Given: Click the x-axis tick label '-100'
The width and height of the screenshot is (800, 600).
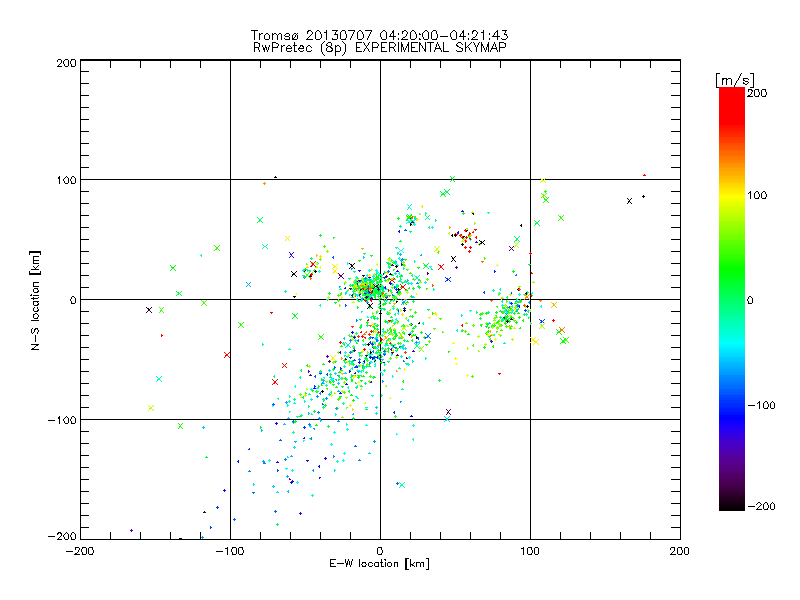Looking at the screenshot, I should tap(230, 551).
